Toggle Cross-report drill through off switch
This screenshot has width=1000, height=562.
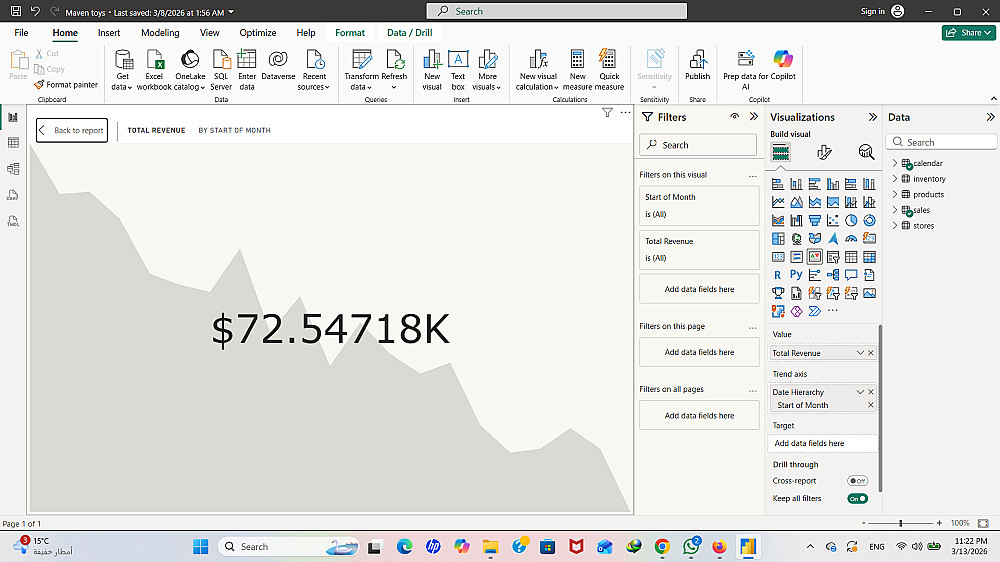(x=857, y=481)
